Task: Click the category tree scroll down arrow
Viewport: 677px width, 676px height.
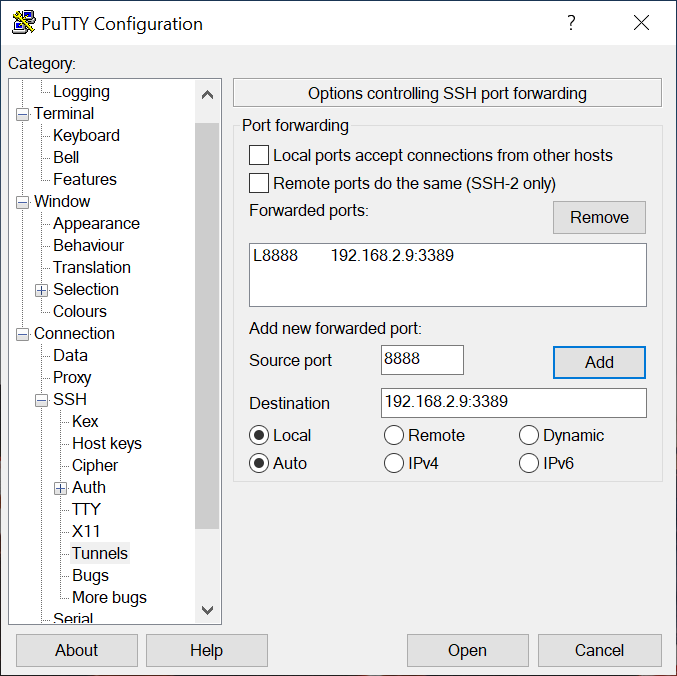Action: click(207, 610)
